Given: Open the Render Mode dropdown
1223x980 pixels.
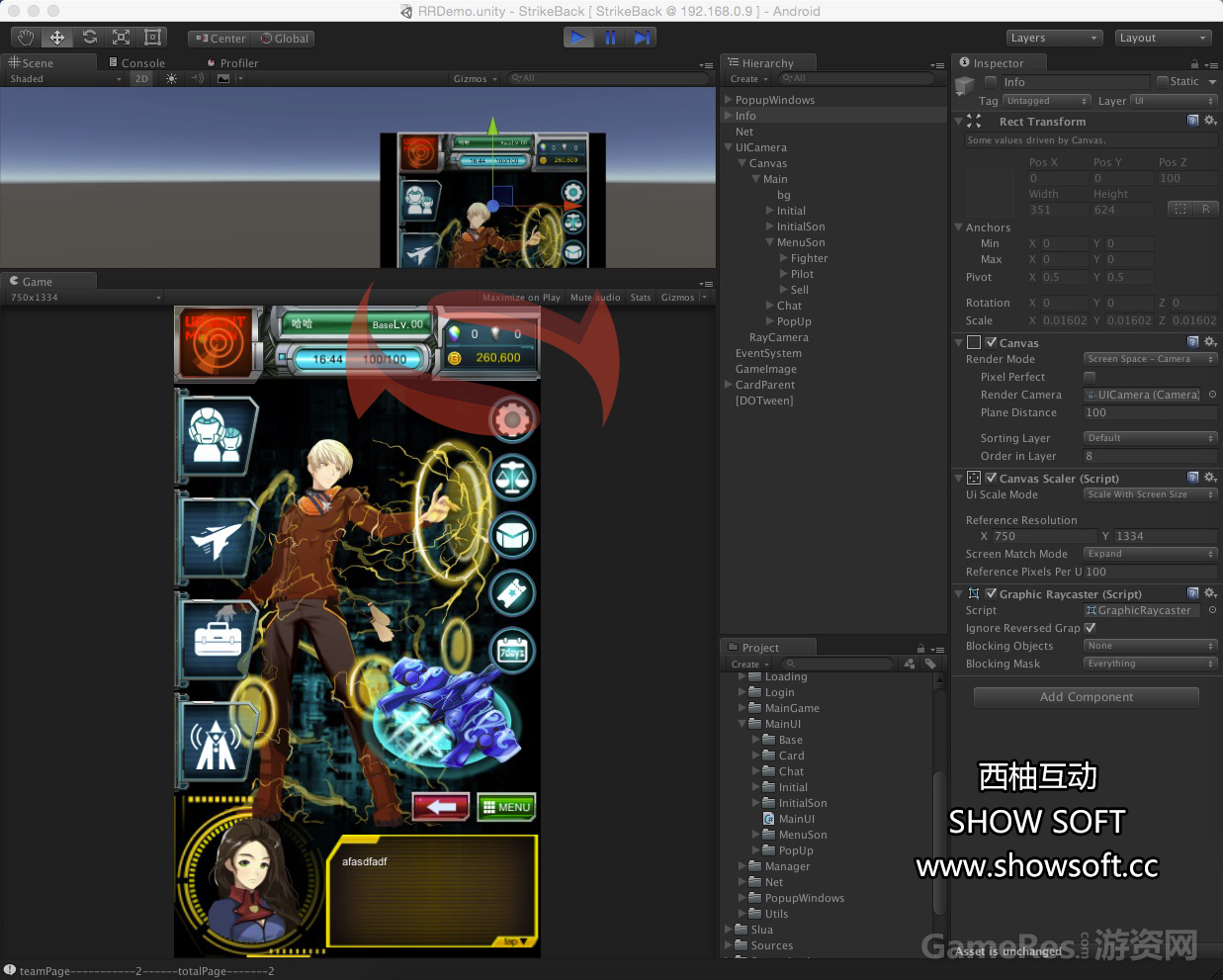Looking at the screenshot, I should pyautogui.click(x=1150, y=359).
